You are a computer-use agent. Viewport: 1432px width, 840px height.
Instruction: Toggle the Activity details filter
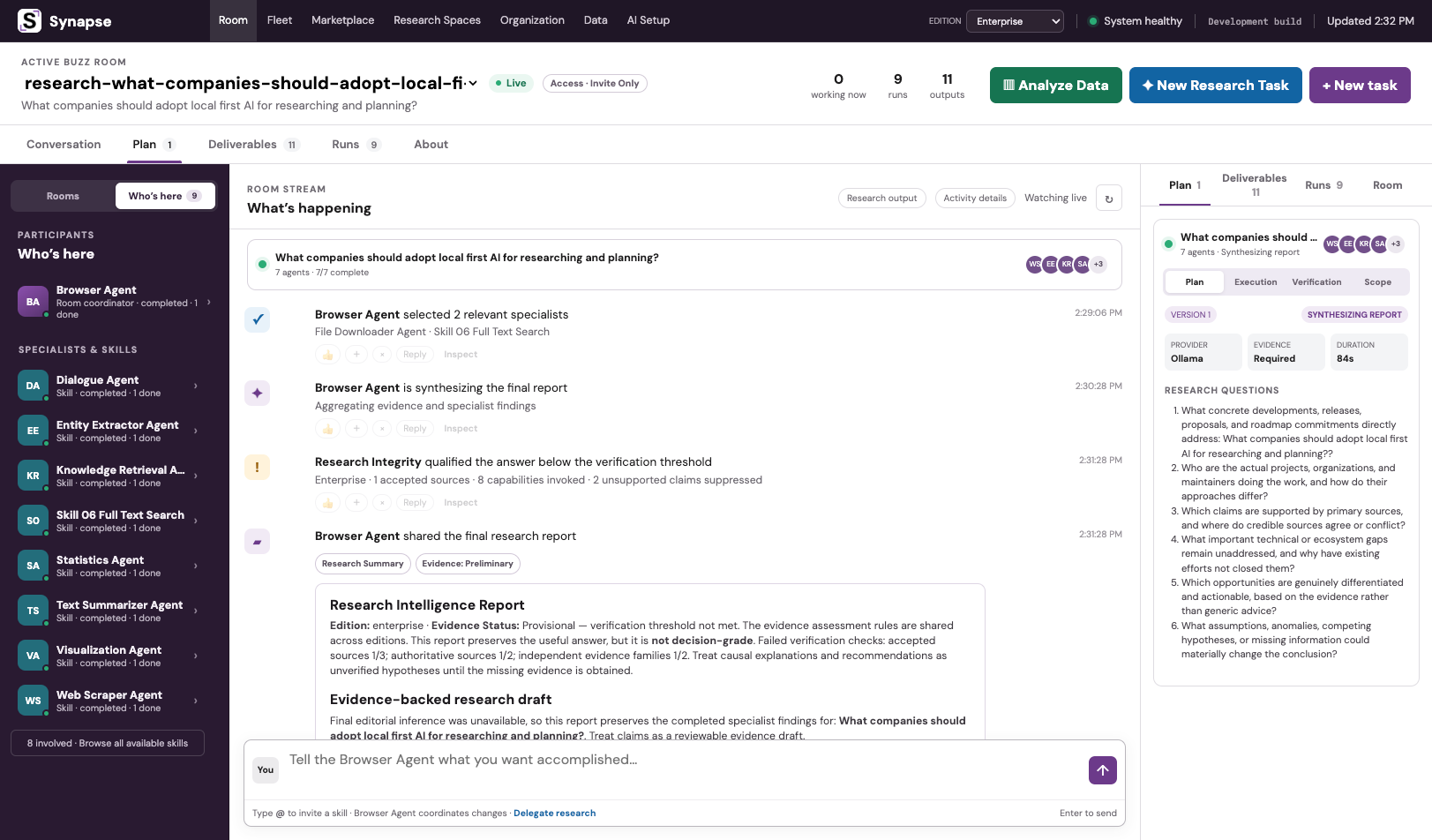pos(975,199)
